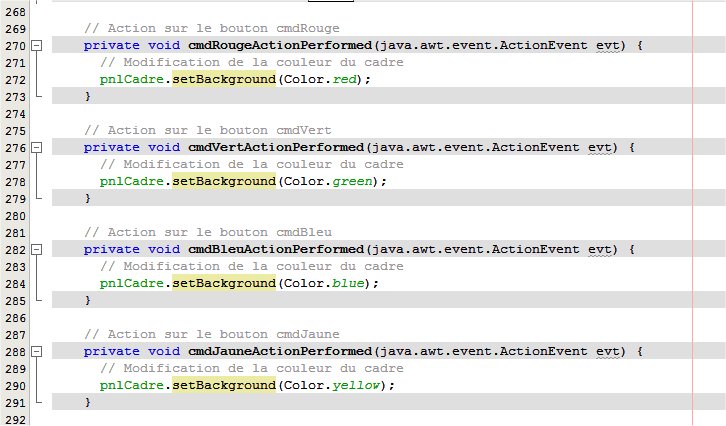Click the comment on line 277
Viewport: 726px width, 426px height.
pos(251,164)
